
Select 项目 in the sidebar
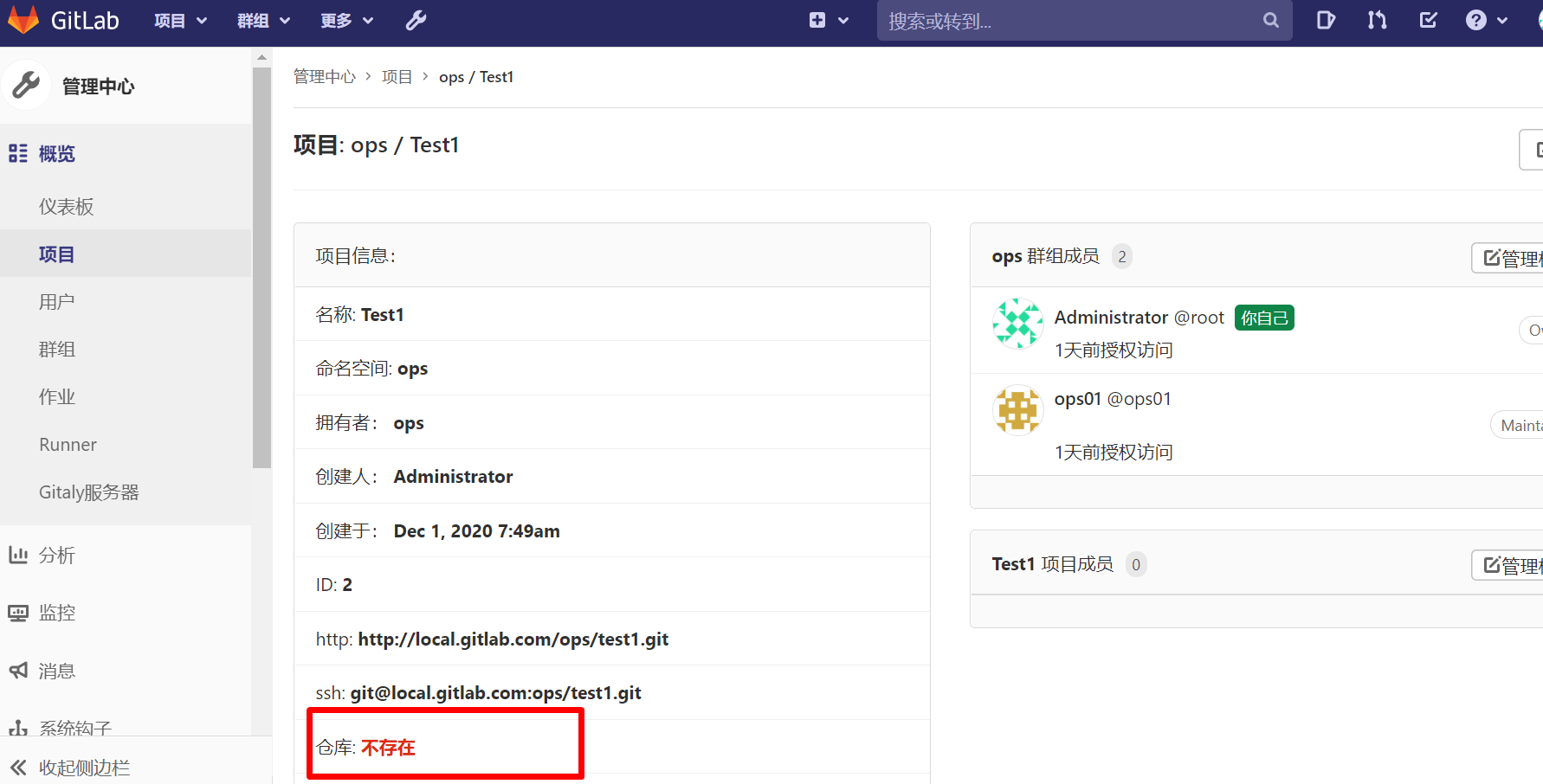tap(56, 254)
